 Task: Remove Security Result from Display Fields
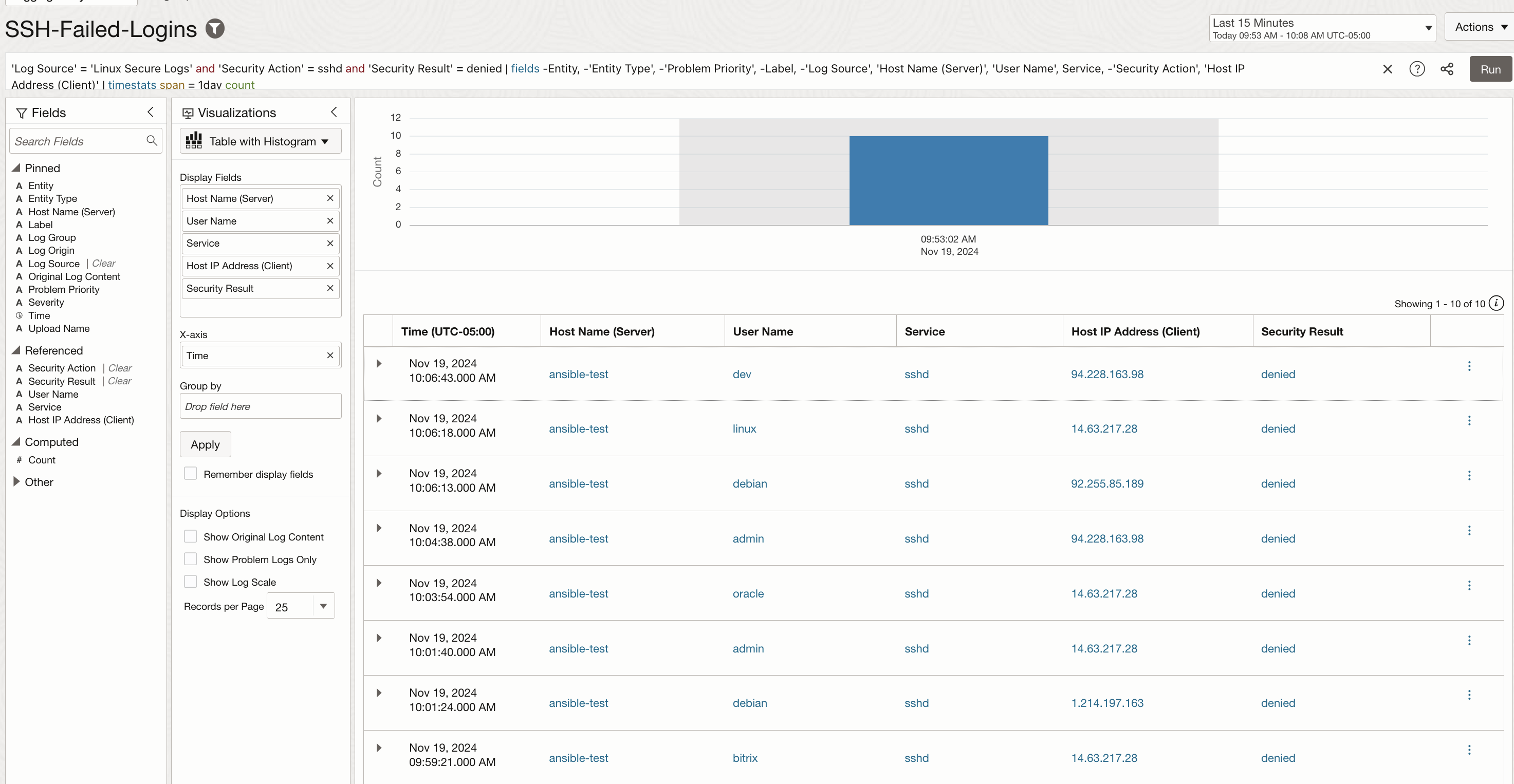[330, 288]
